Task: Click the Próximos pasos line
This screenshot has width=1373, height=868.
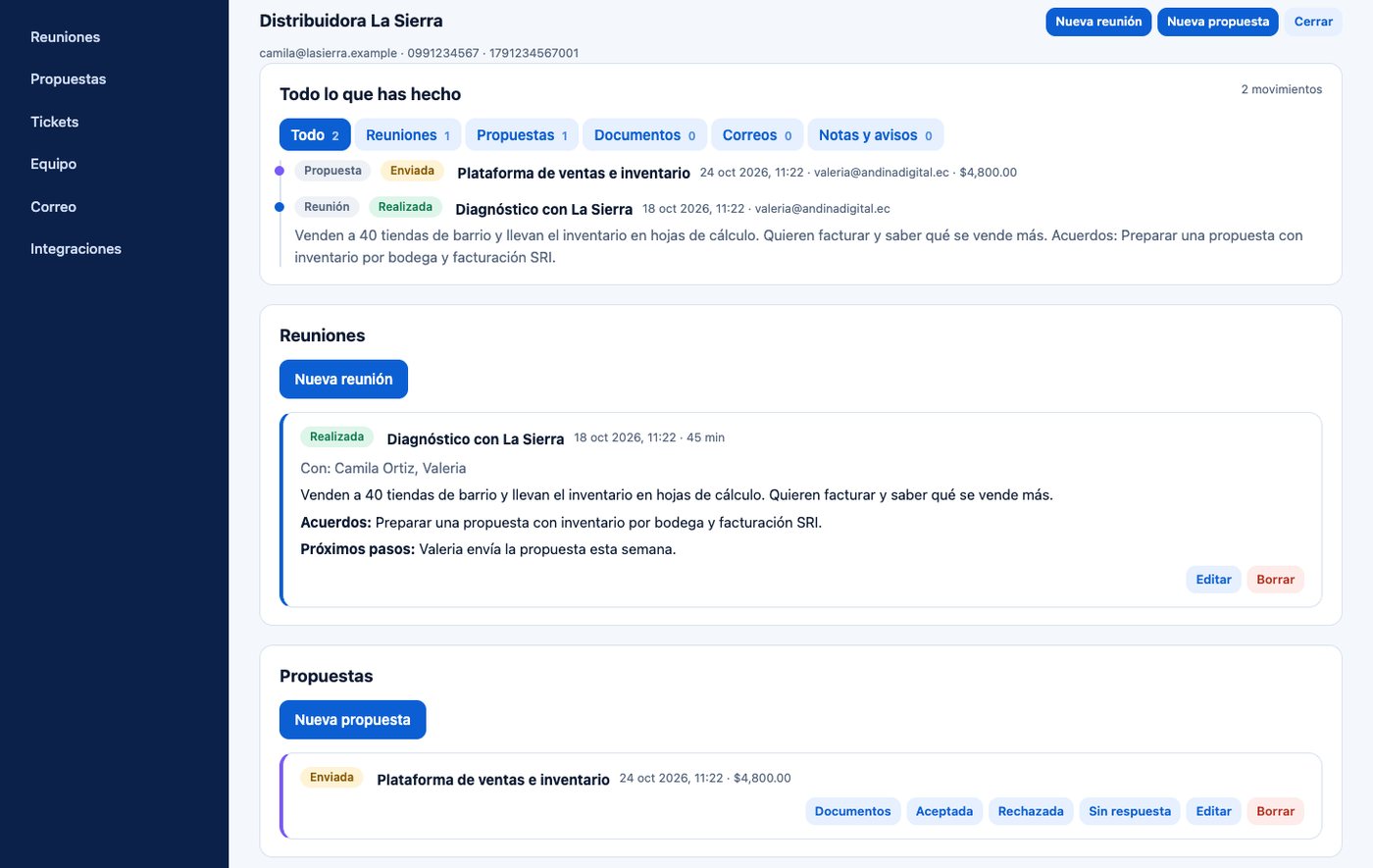Action: [x=488, y=549]
